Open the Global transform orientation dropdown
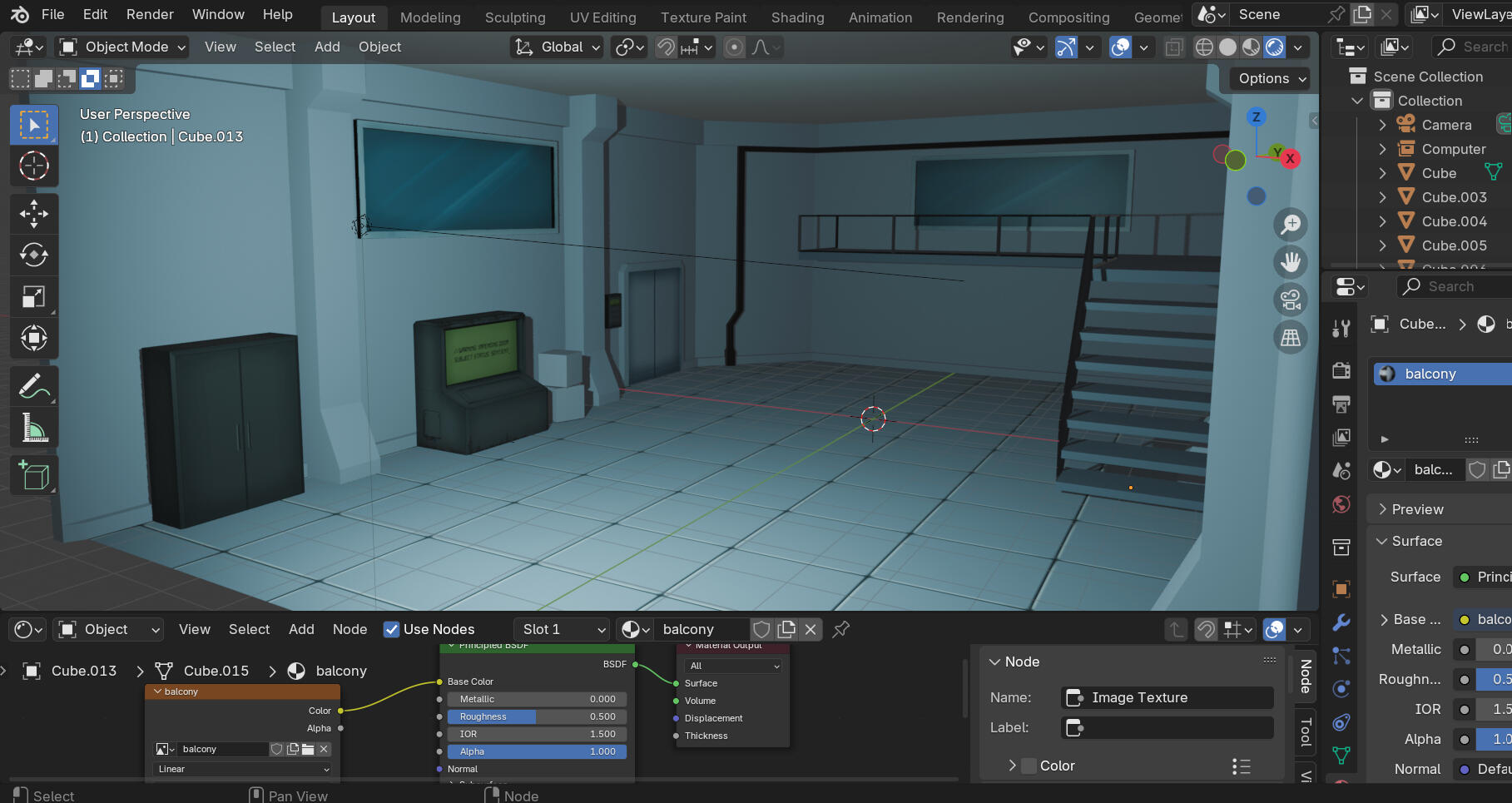Screen dimensions: 1512x803 [x=557, y=47]
